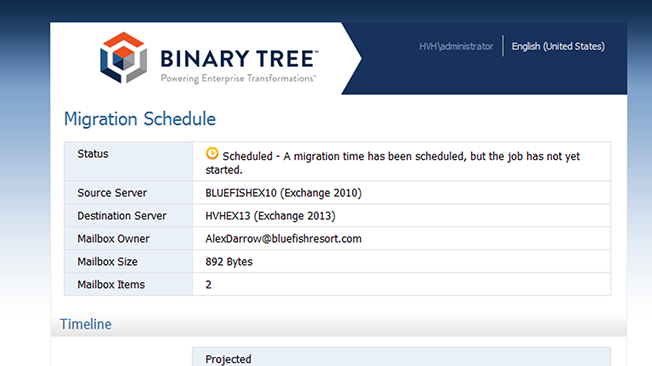Change language from English (United States)
652x366 pixels.
[558, 46]
